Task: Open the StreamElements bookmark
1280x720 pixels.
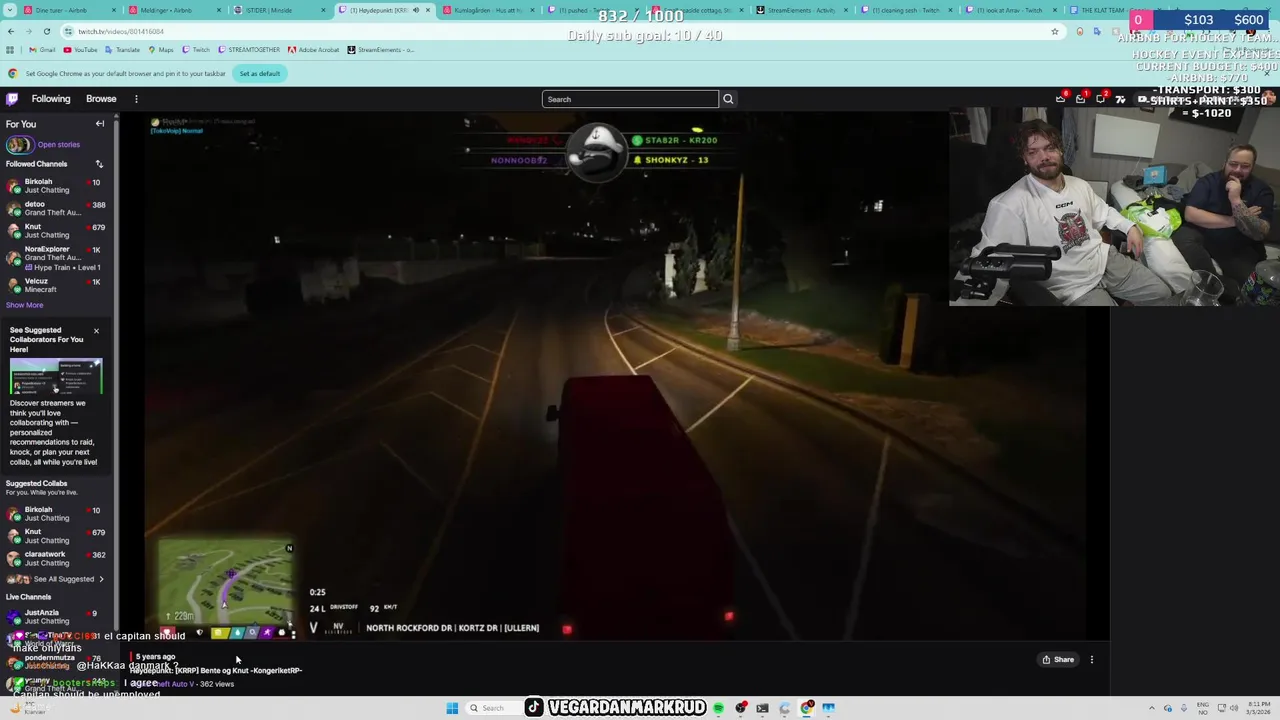Action: coord(381,50)
